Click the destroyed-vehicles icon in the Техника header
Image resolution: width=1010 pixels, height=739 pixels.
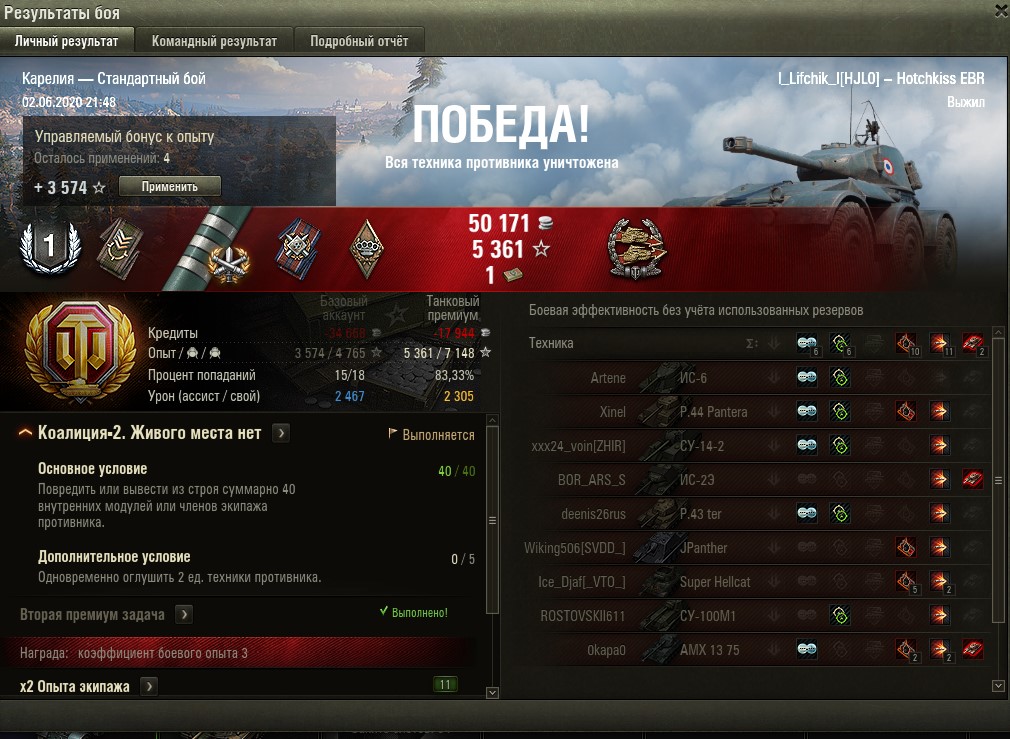(x=973, y=343)
